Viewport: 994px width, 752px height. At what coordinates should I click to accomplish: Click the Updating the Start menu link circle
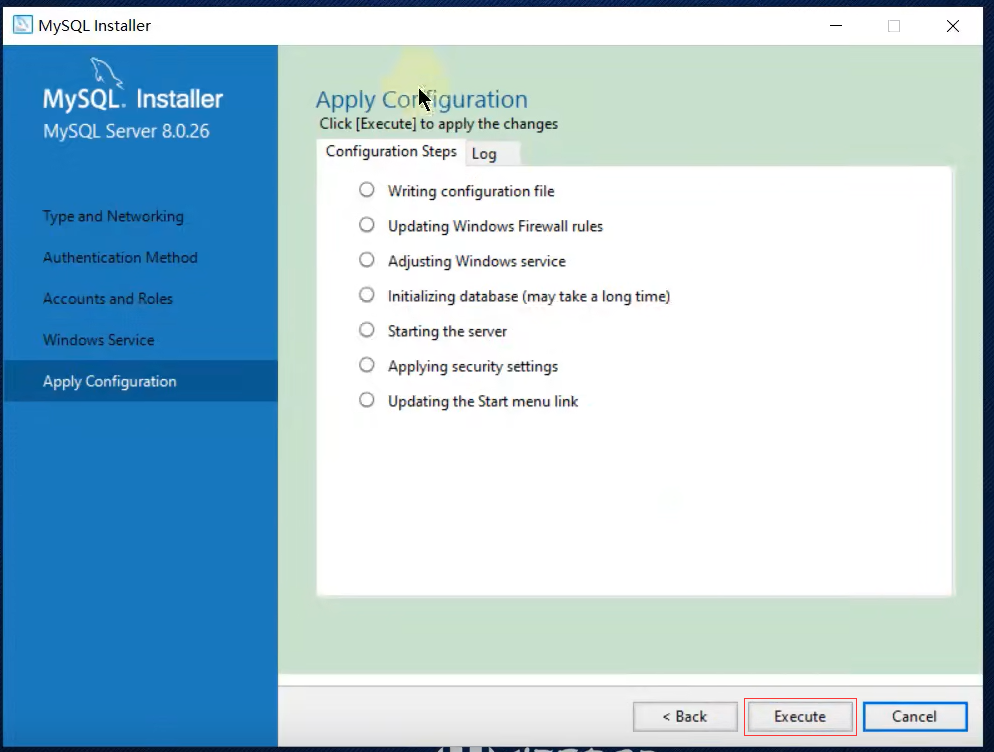pyautogui.click(x=367, y=400)
